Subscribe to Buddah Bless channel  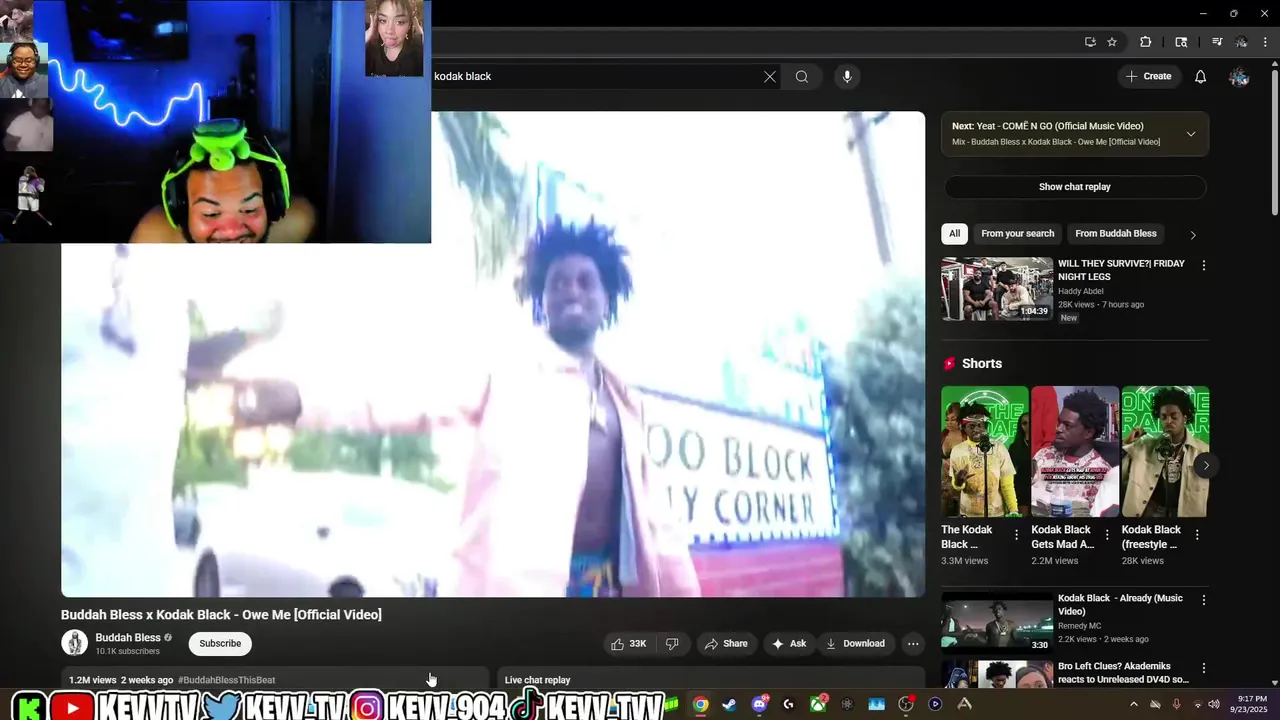220,644
